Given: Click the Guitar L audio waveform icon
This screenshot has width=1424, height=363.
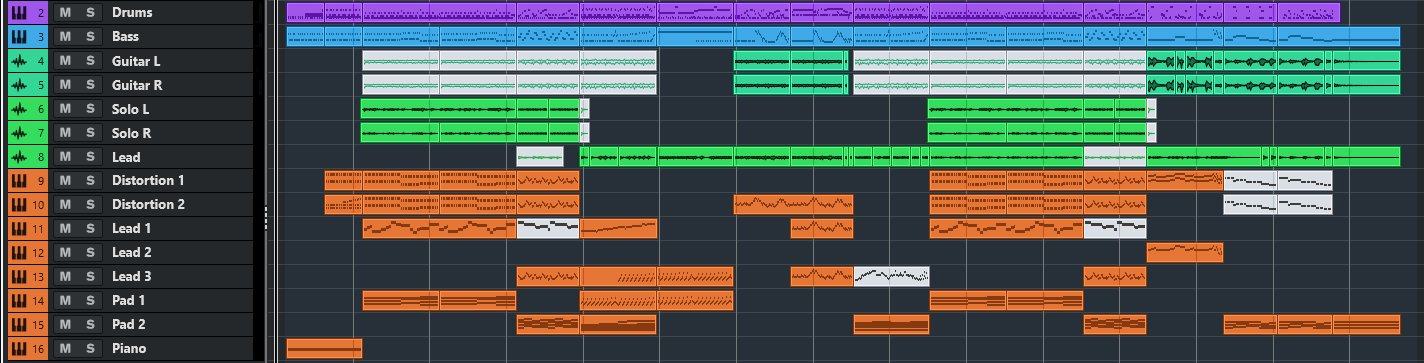Looking at the screenshot, I should point(18,61).
